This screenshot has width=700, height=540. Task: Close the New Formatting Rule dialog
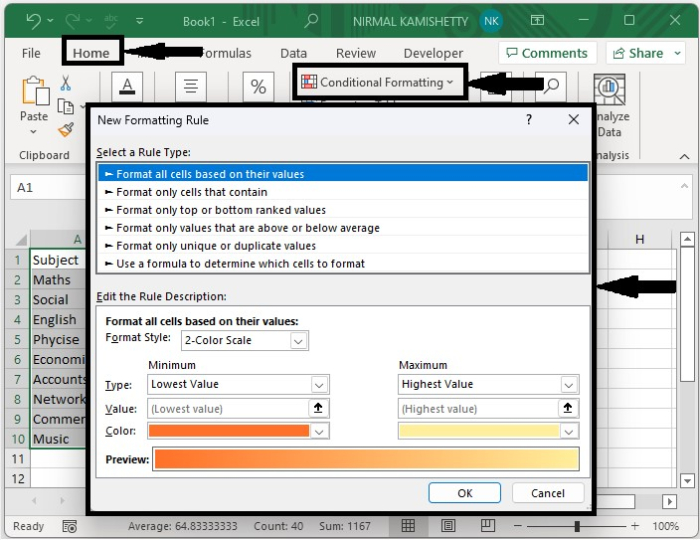(x=574, y=120)
